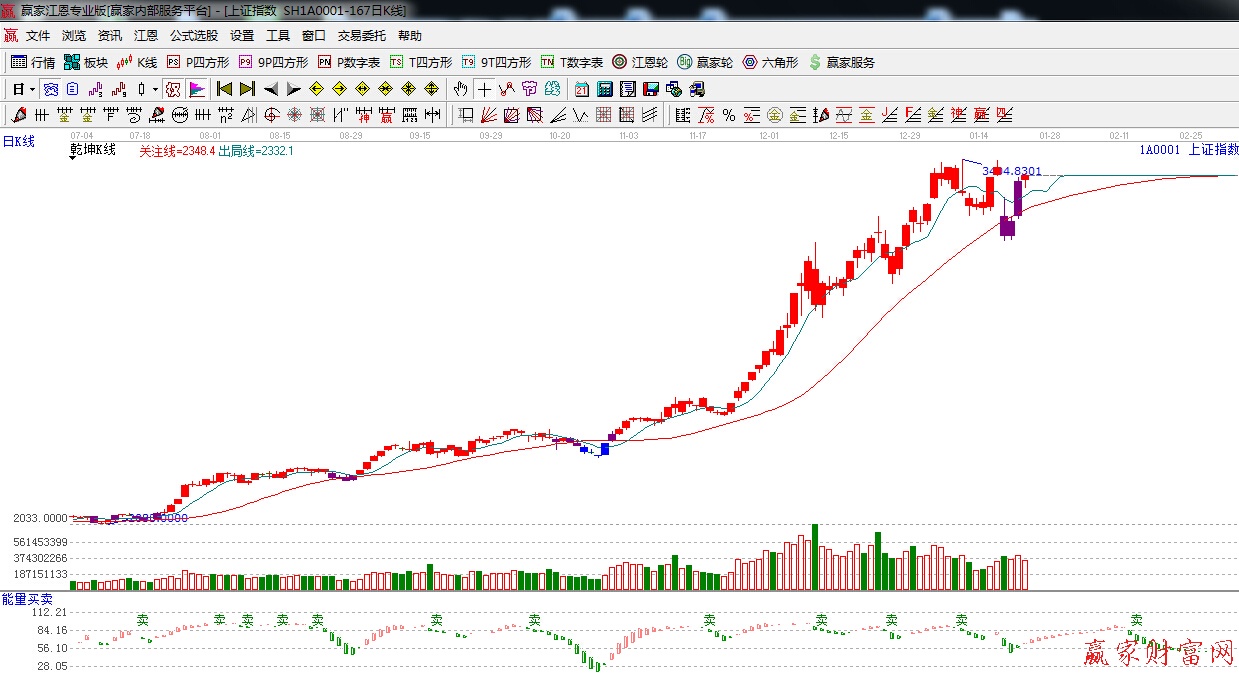This screenshot has height=677, width=1239.
Task: Open the 日 period dropdown arrow
Action: click(x=32, y=89)
